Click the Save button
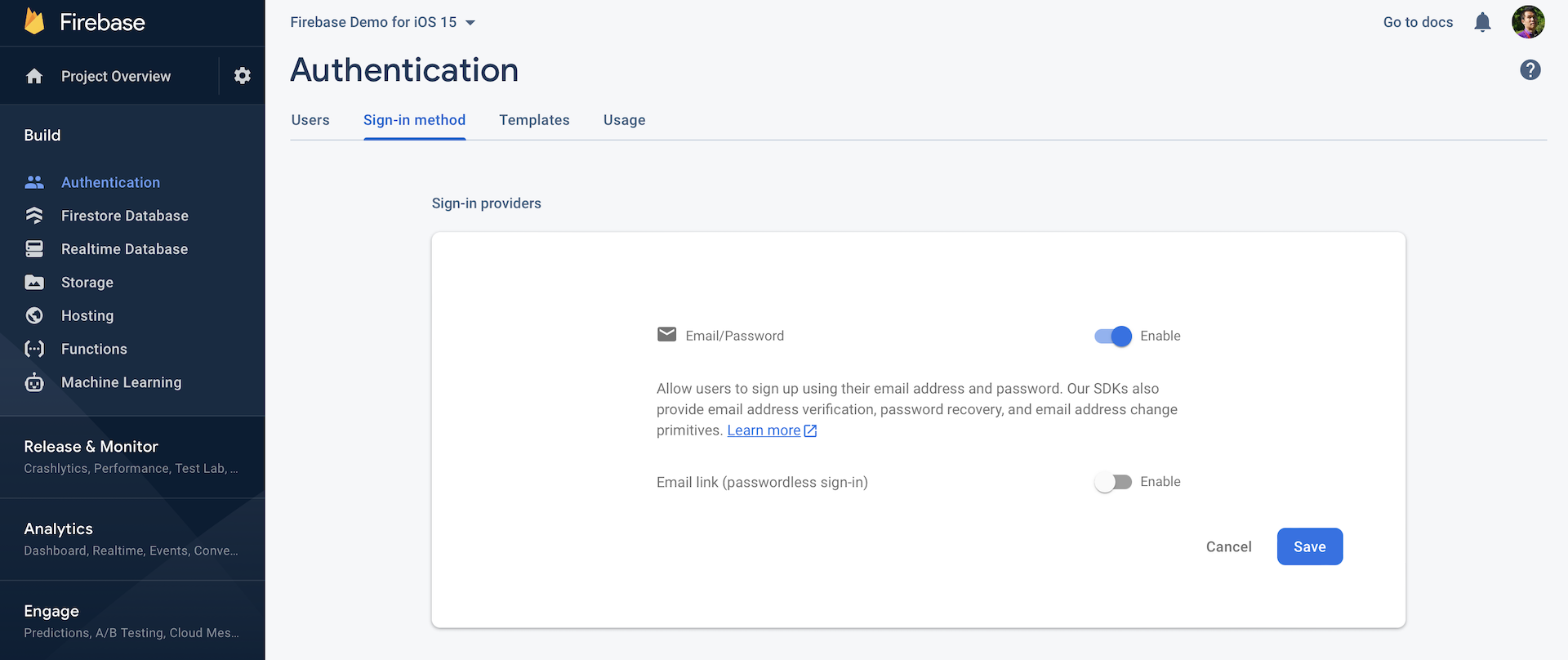 1309,546
